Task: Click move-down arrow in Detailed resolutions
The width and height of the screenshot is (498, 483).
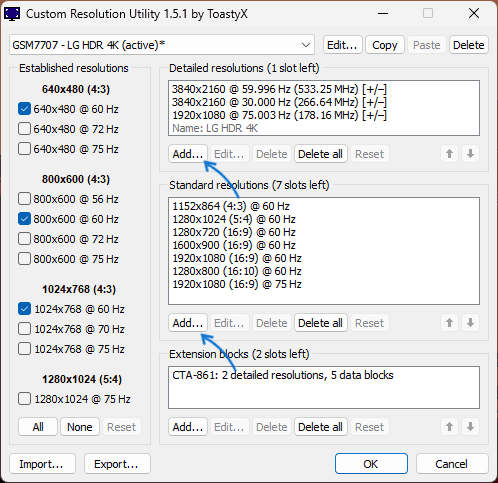Action: (x=470, y=154)
